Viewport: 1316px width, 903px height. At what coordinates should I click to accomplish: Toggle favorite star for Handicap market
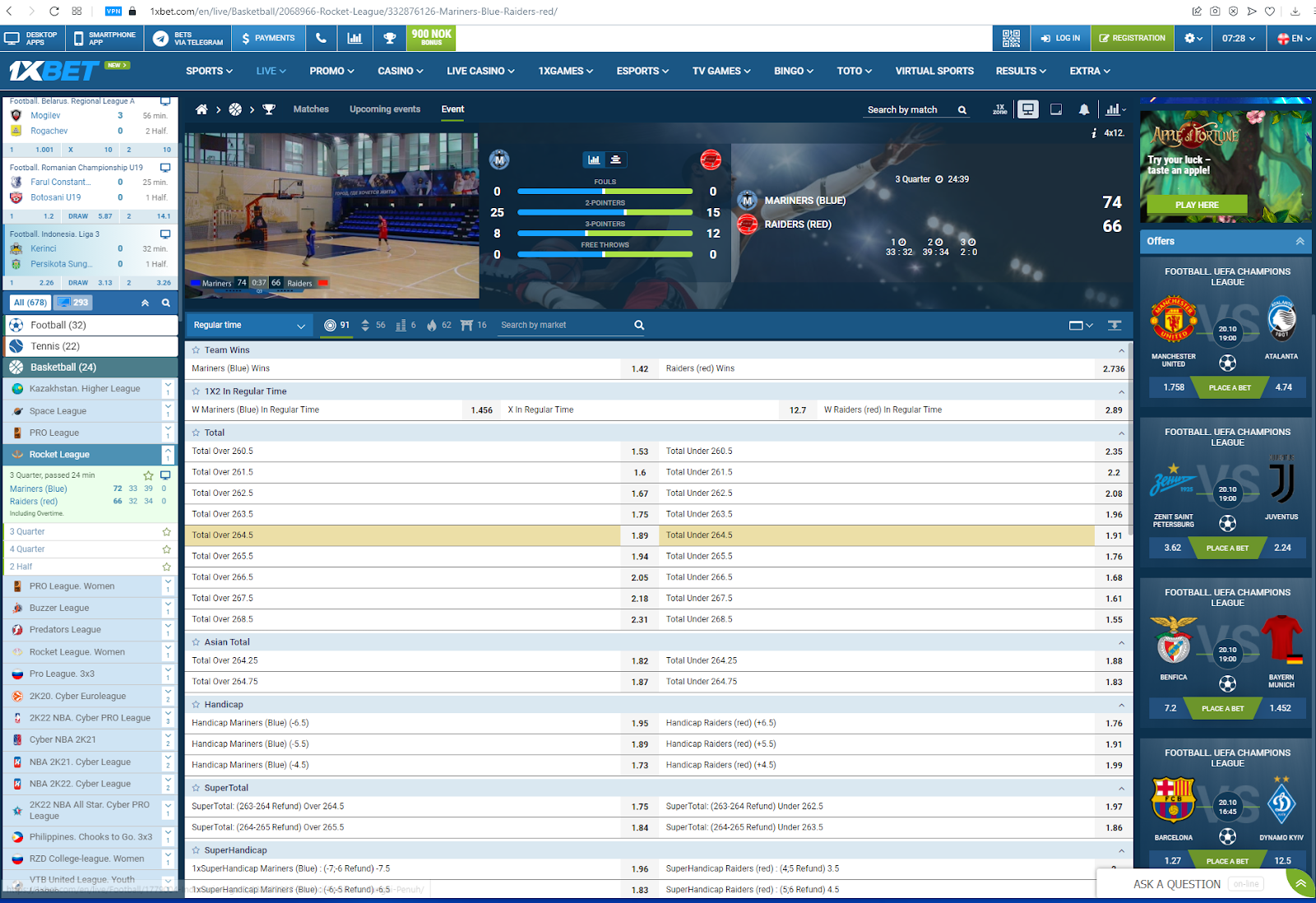pyautogui.click(x=196, y=705)
